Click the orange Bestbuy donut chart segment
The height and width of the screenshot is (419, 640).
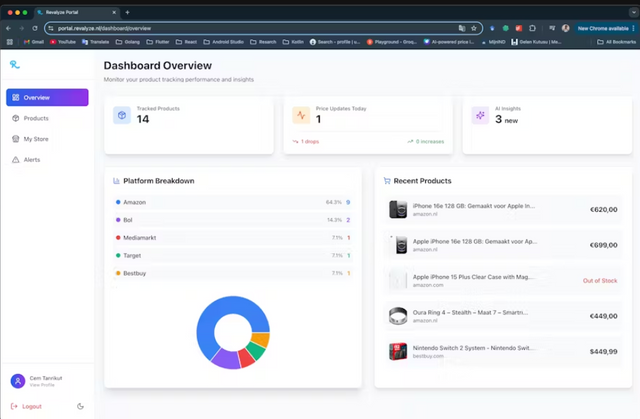pyautogui.click(x=261, y=339)
